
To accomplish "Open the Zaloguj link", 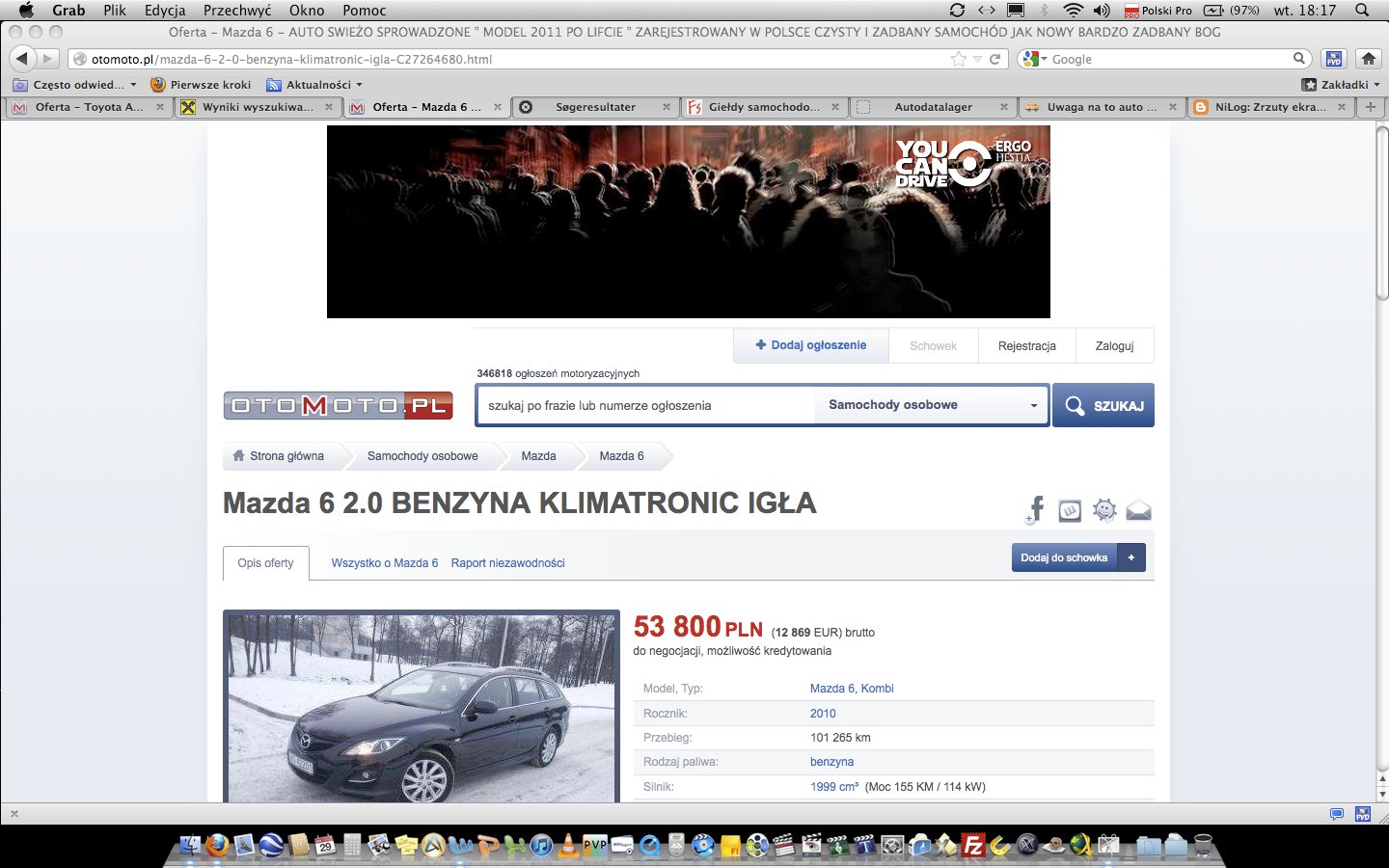I will click(x=1114, y=346).
